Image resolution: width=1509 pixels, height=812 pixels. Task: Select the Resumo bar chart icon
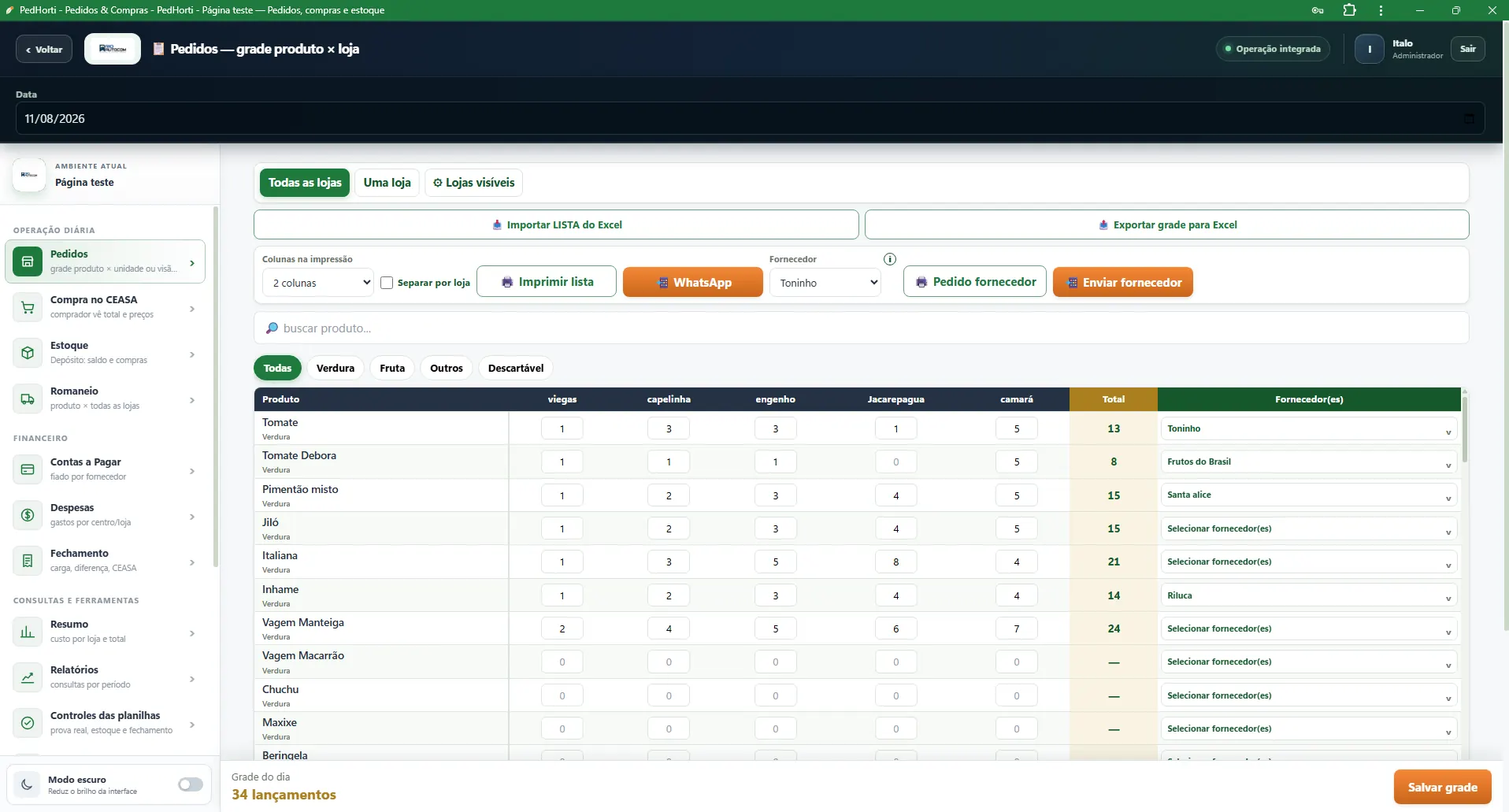pyautogui.click(x=28, y=632)
